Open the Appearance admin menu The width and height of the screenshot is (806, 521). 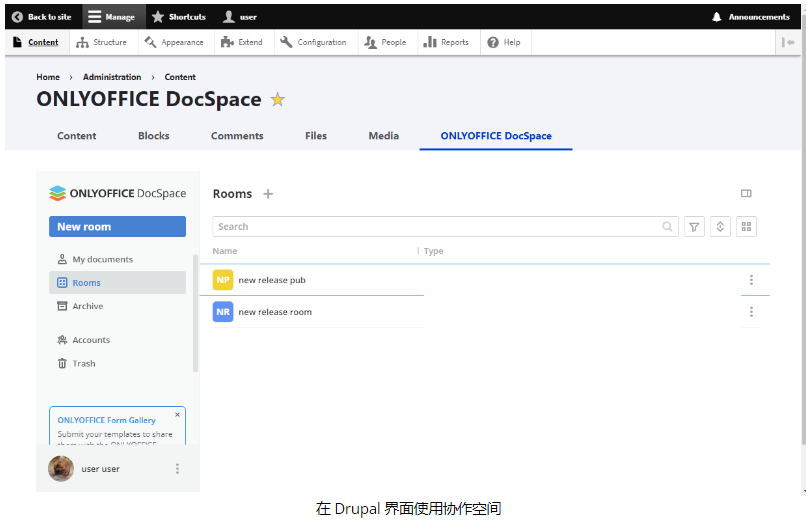(x=174, y=42)
